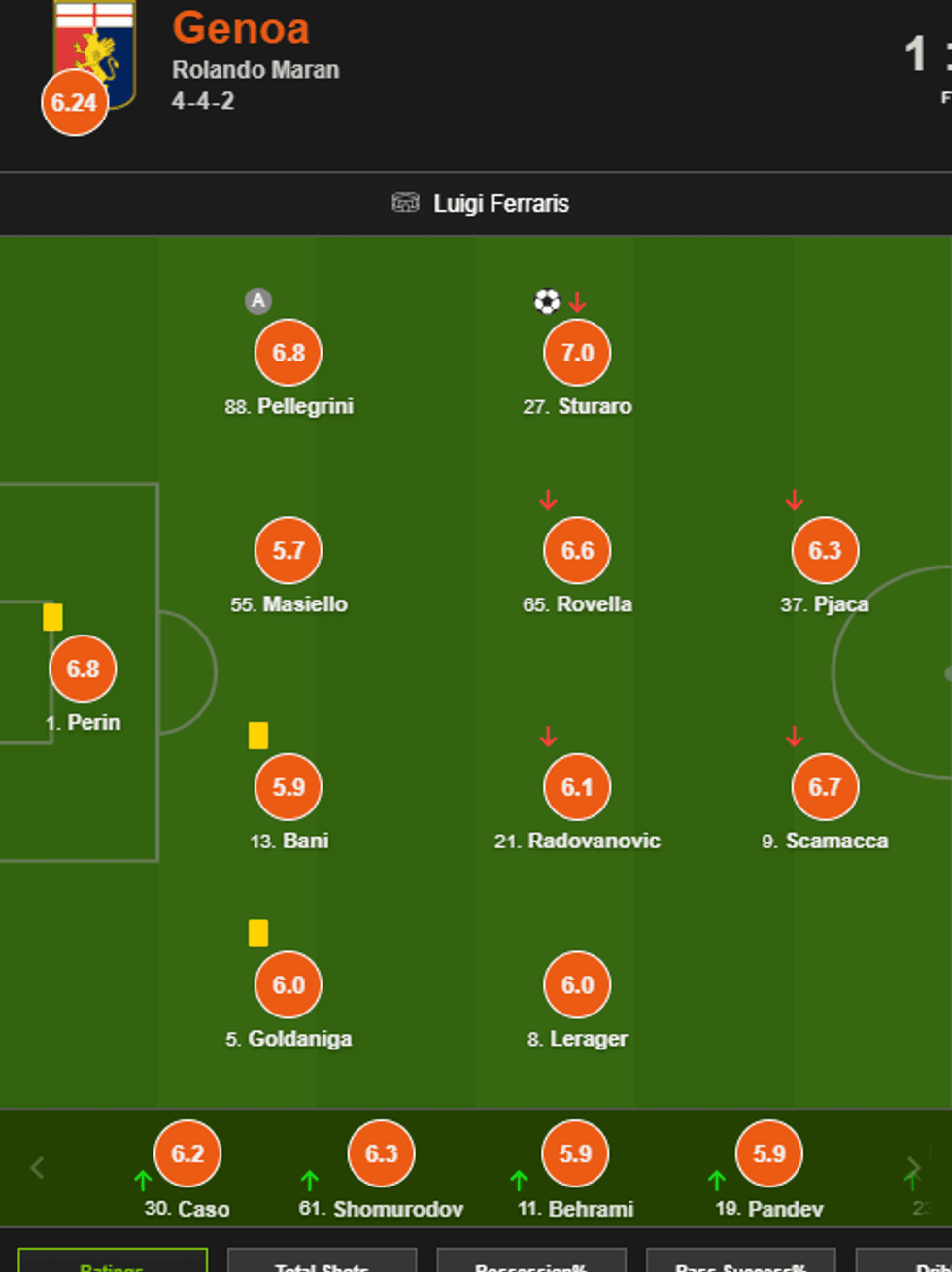Select Scamacca's 6.7 rating circle
Viewport: 952px width, 1272px height.
(x=825, y=787)
